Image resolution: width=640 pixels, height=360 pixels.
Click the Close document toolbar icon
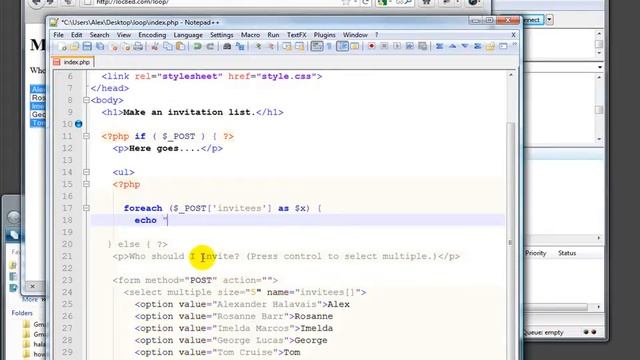tap(115, 47)
